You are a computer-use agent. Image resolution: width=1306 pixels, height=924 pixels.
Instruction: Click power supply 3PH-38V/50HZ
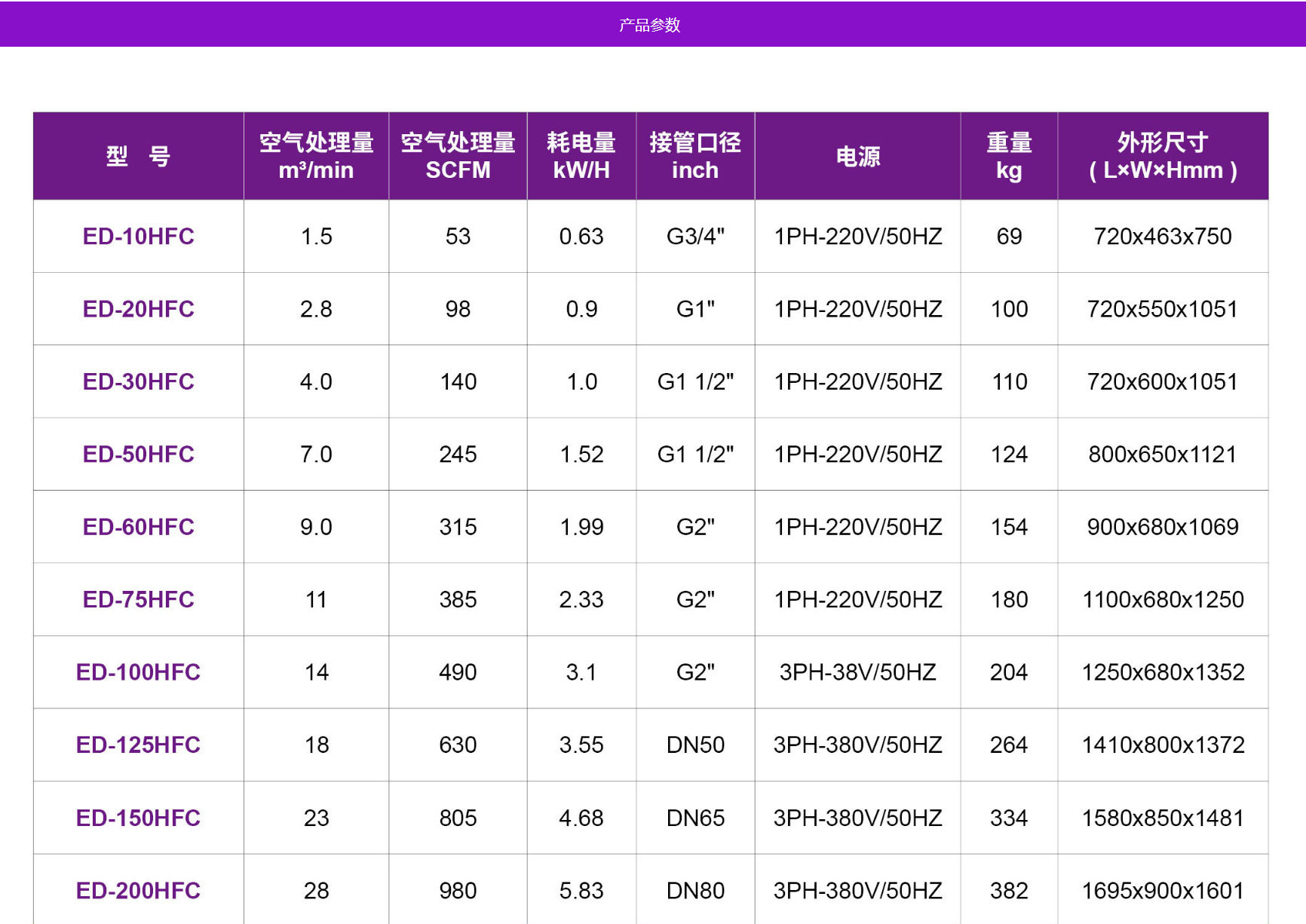point(858,672)
